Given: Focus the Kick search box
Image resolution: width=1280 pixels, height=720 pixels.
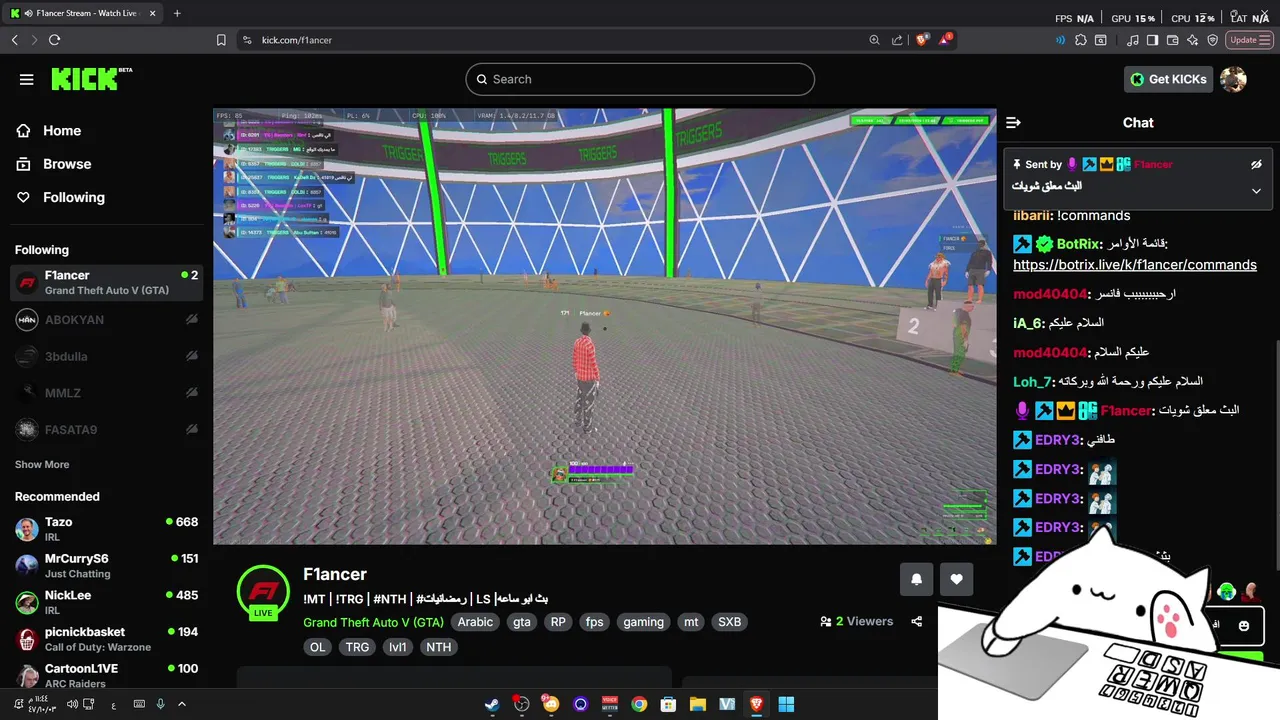Looking at the screenshot, I should (640, 79).
